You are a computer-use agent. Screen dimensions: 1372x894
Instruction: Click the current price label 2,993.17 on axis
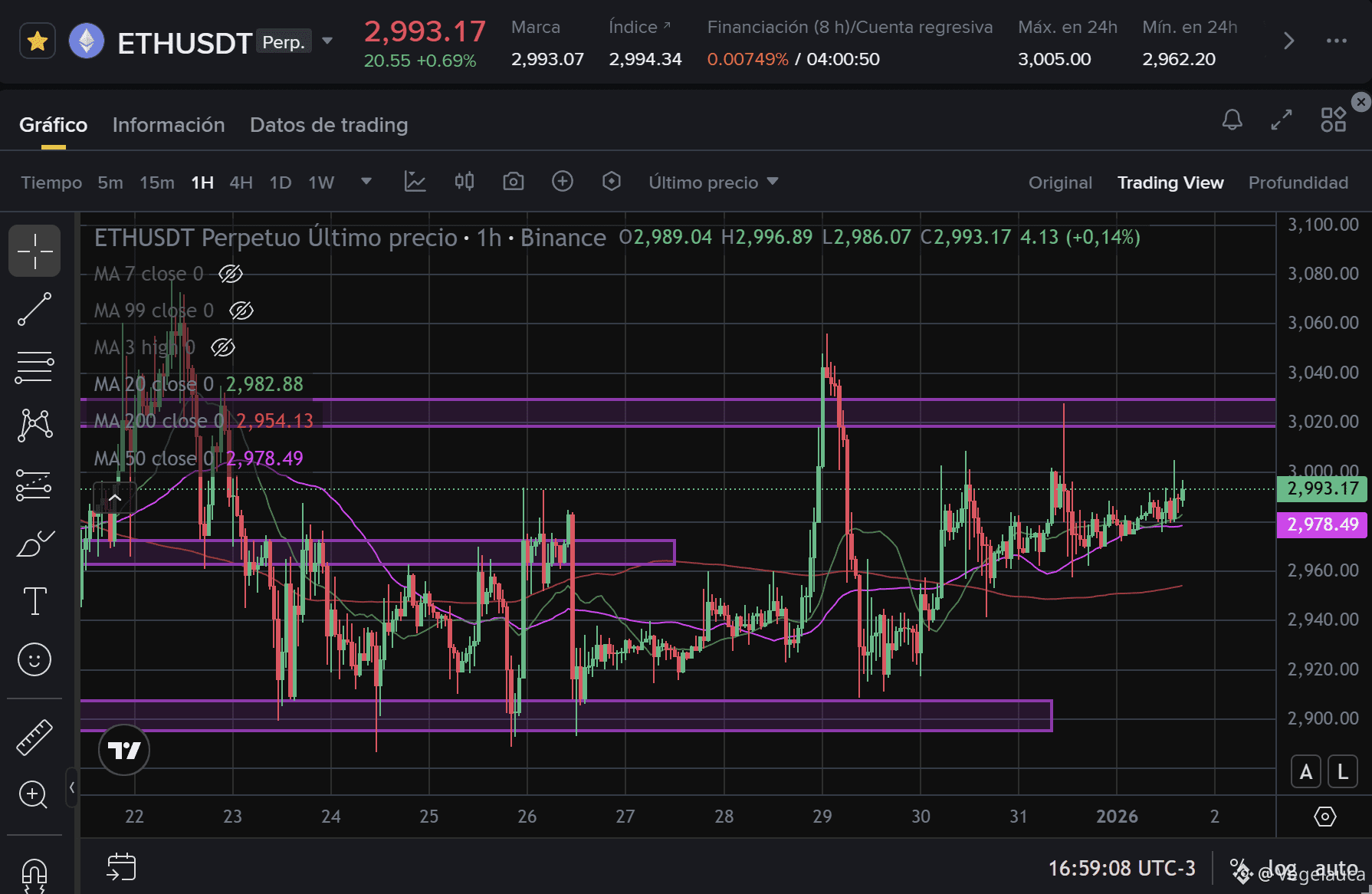tap(1322, 488)
